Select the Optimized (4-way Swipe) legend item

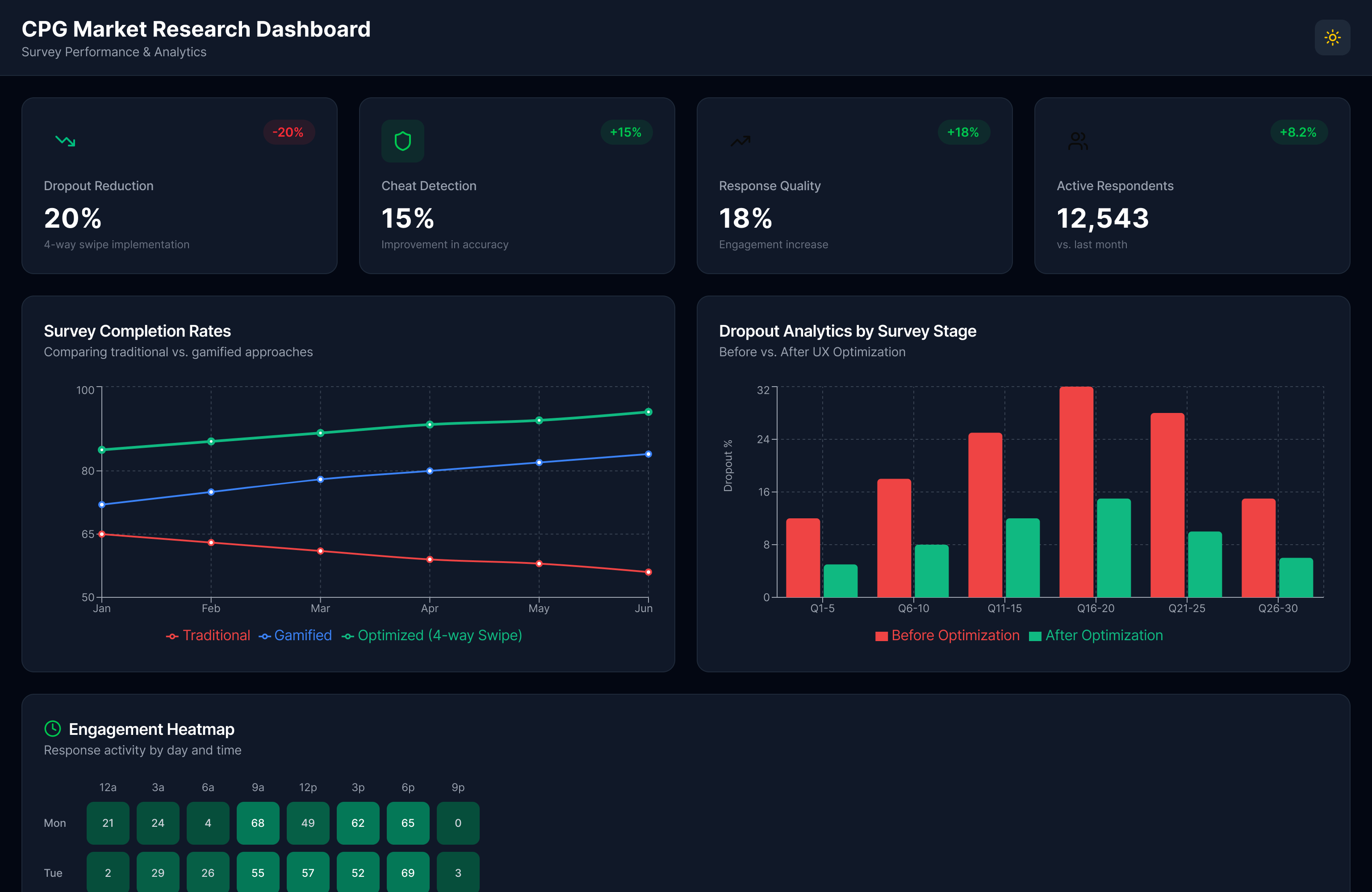coord(440,635)
